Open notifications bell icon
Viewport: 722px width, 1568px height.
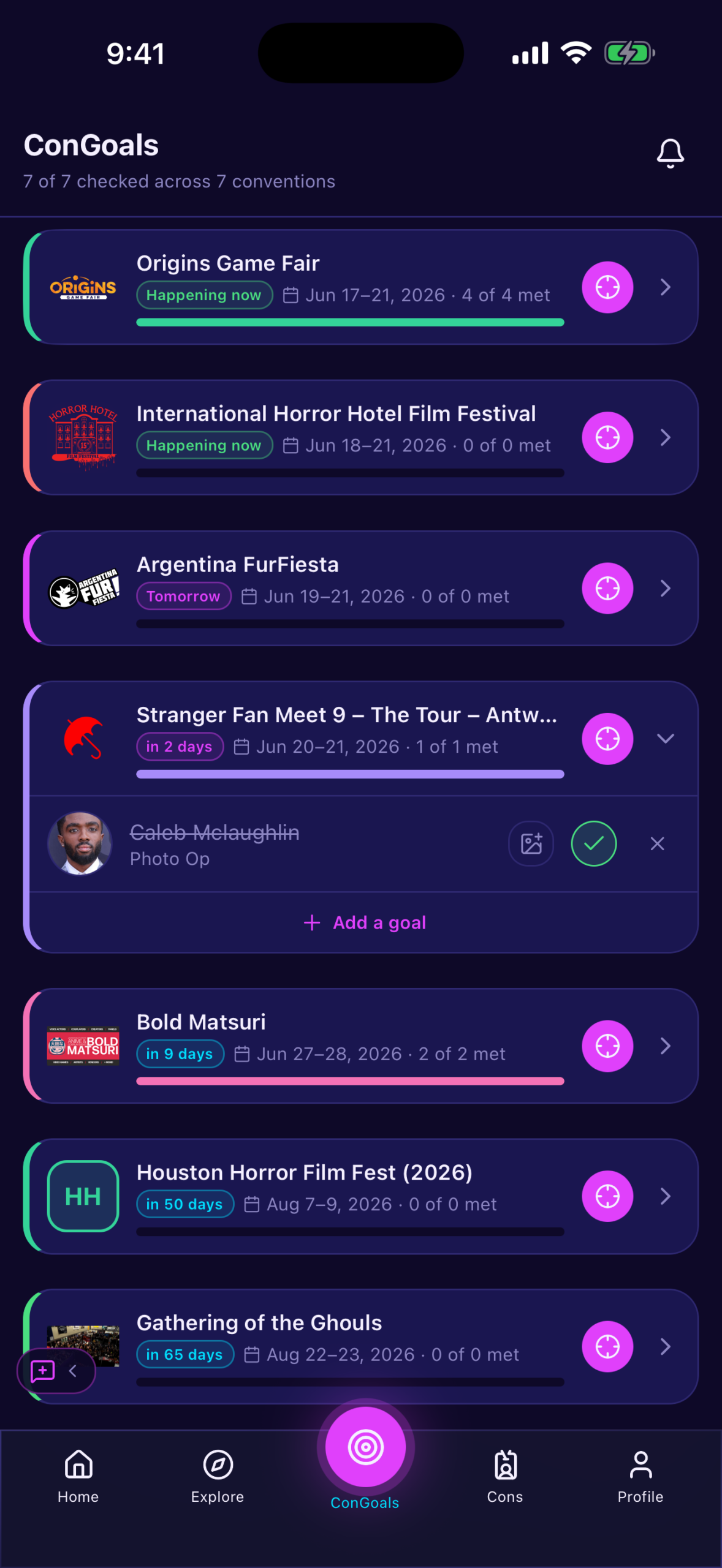[670, 153]
